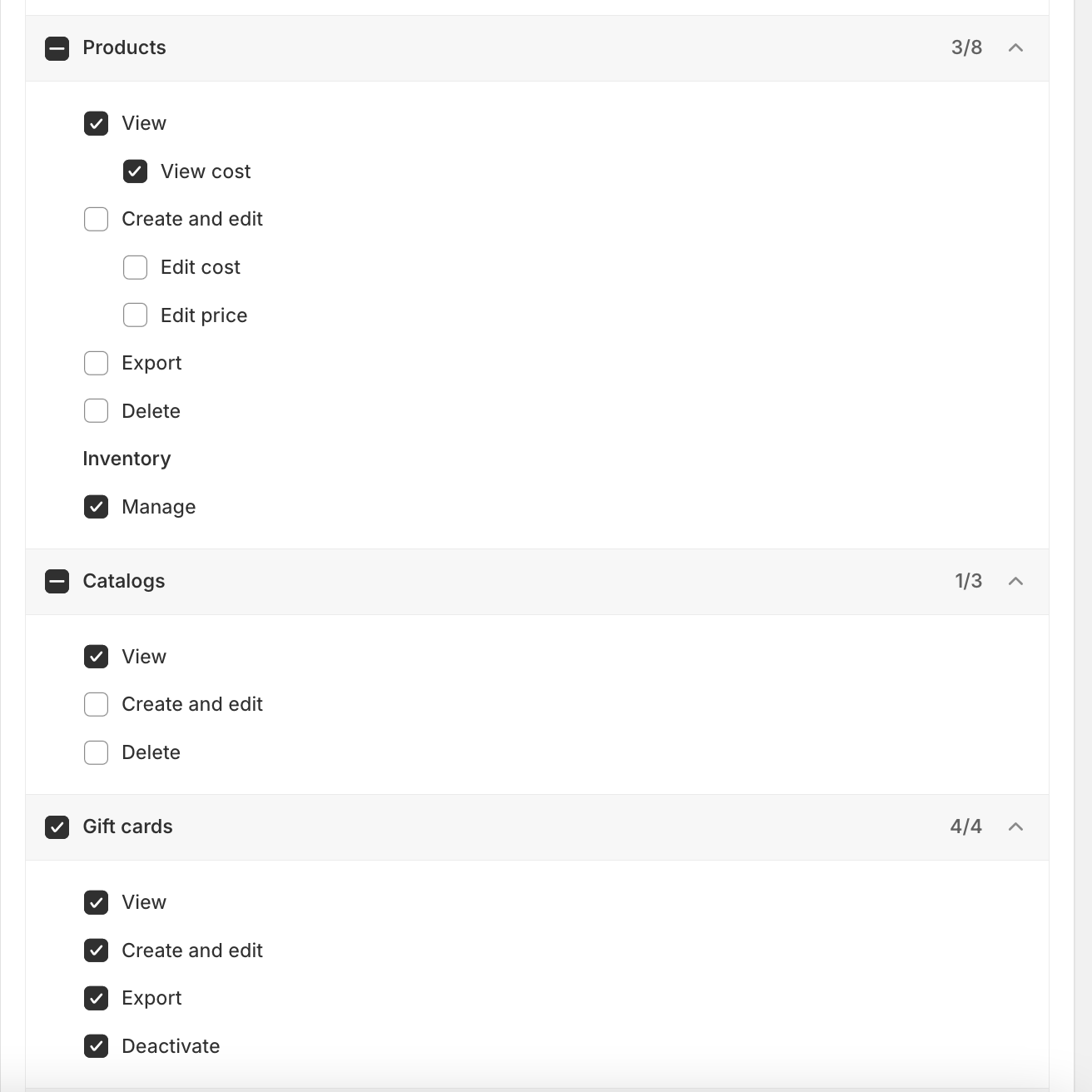This screenshot has height=1092, width=1092.
Task: Collapse the Catalogs section chevron
Action: [1015, 581]
